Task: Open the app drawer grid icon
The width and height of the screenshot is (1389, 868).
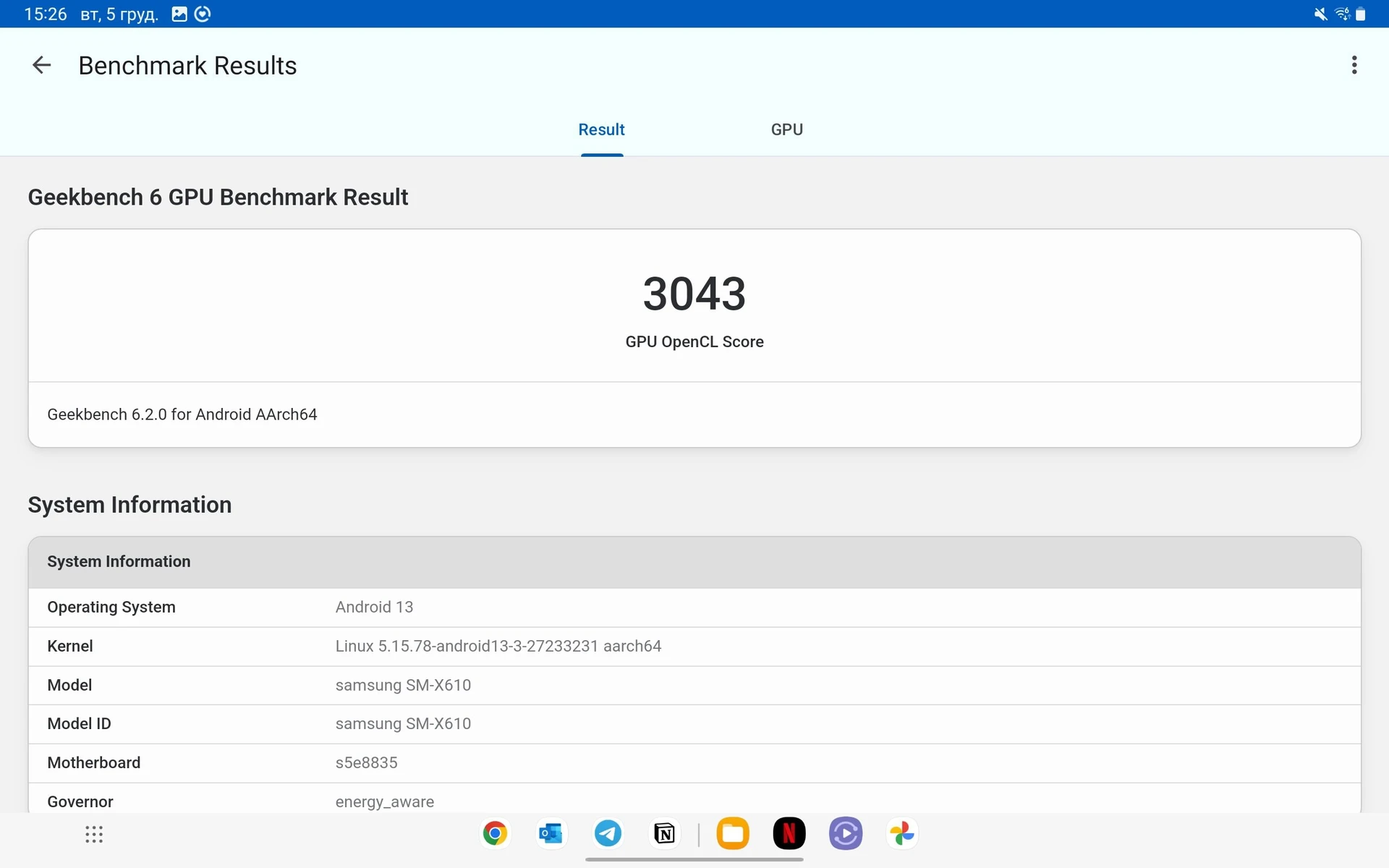Action: coord(94,834)
